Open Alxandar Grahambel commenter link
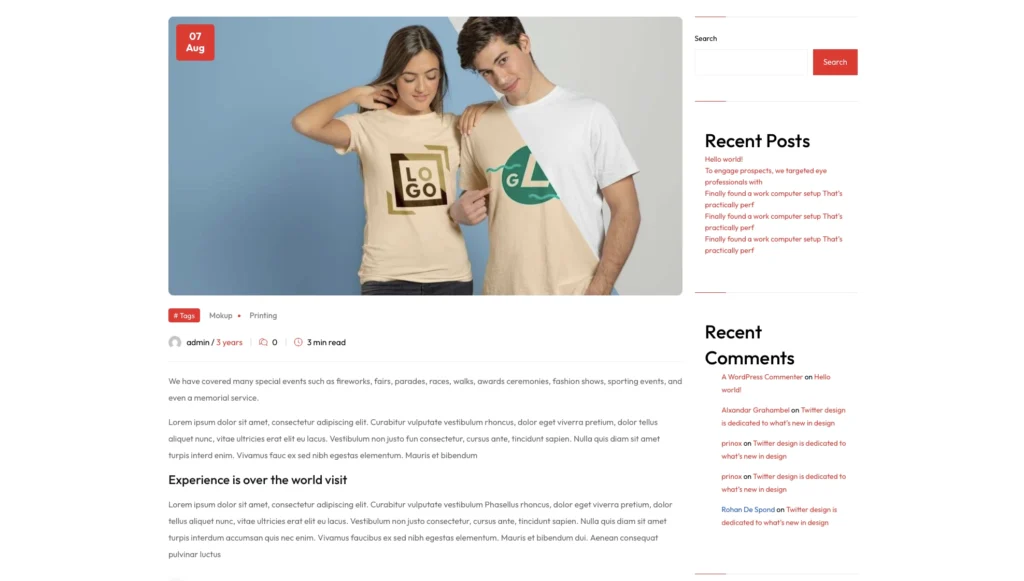 [x=755, y=410]
